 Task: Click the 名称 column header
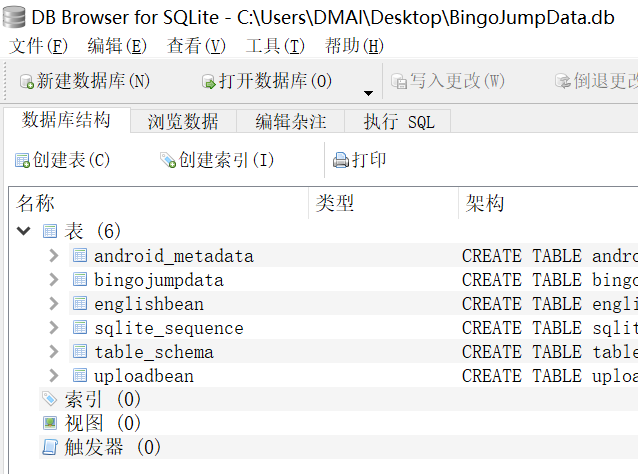click(x=159, y=203)
